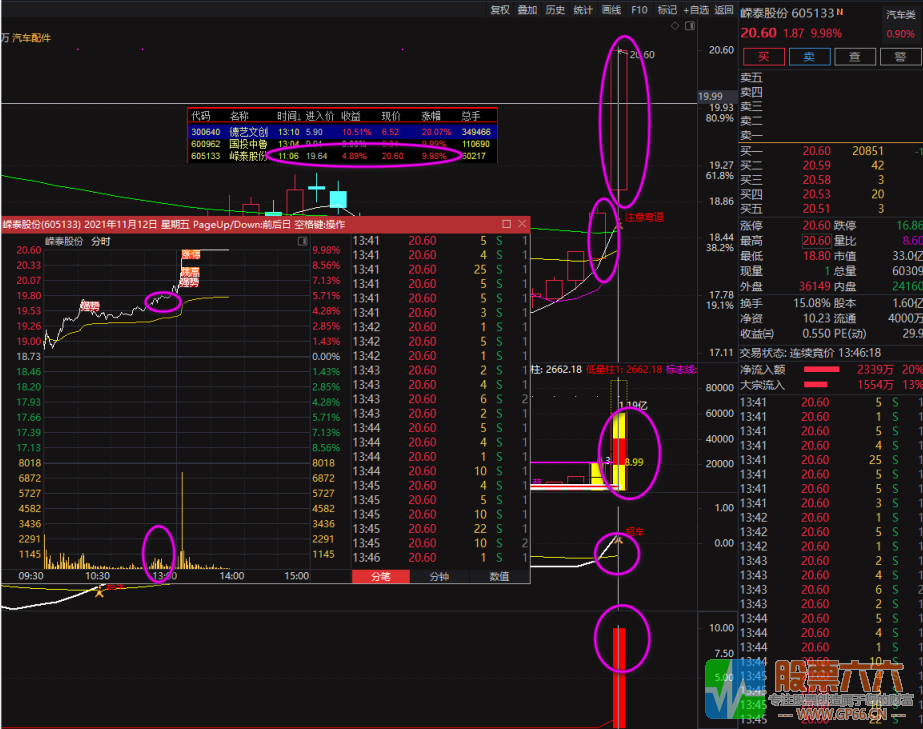Sort list by 时间 column header
Image resolution: width=923 pixels, height=729 pixels.
point(287,116)
